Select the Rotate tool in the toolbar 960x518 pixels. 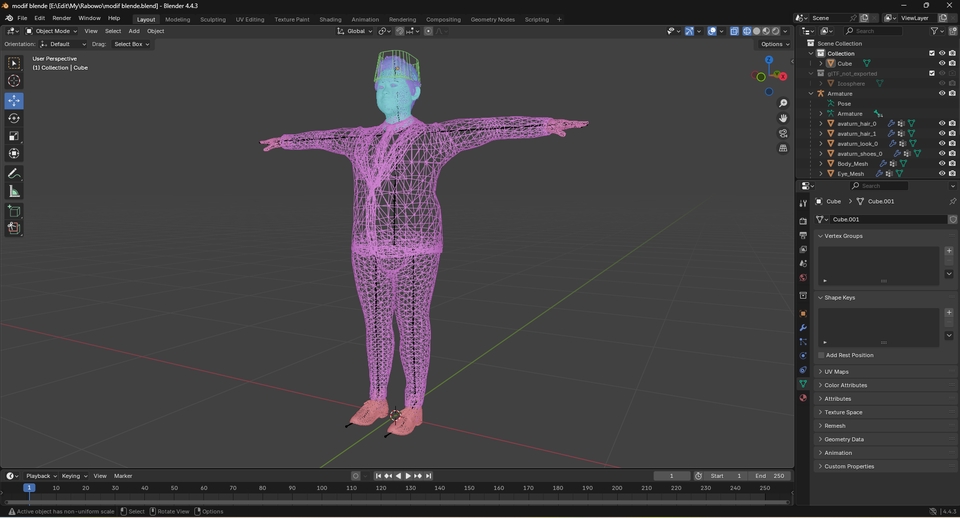(x=14, y=118)
